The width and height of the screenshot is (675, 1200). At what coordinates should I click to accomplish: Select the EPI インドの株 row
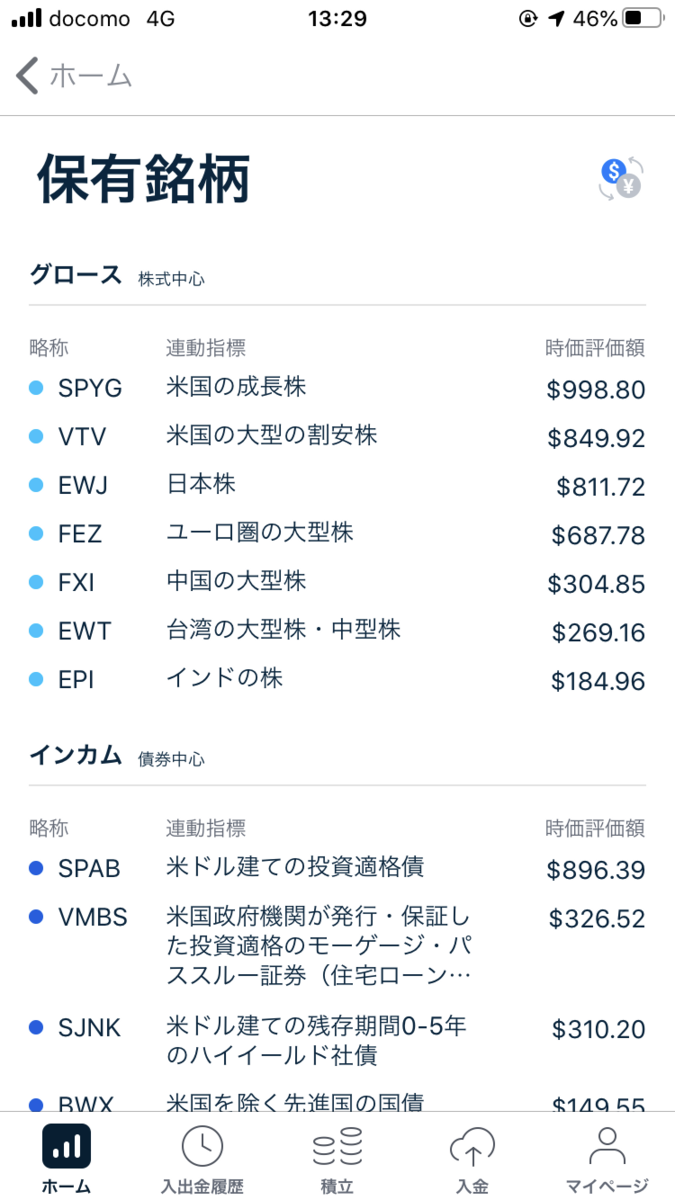(337, 680)
